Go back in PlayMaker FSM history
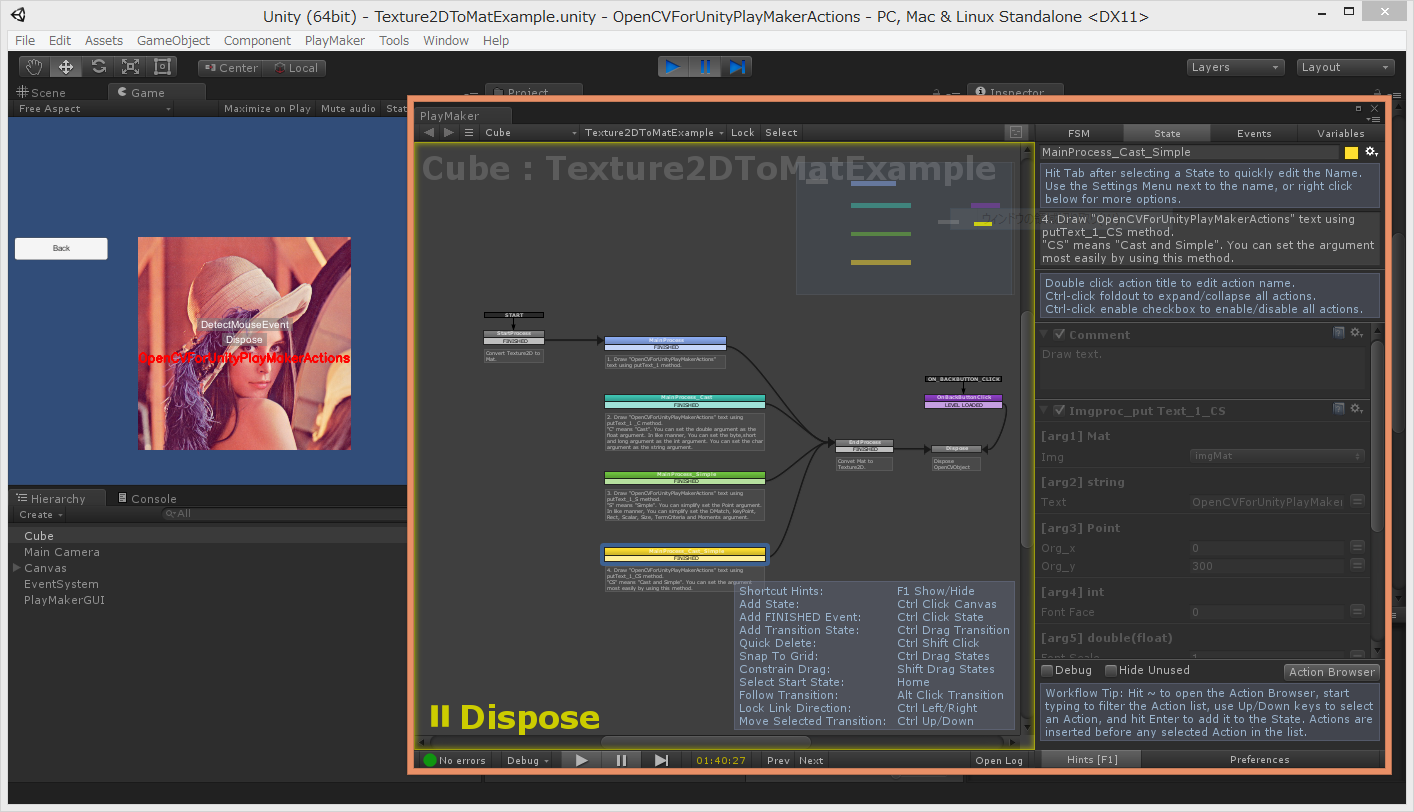 click(429, 132)
